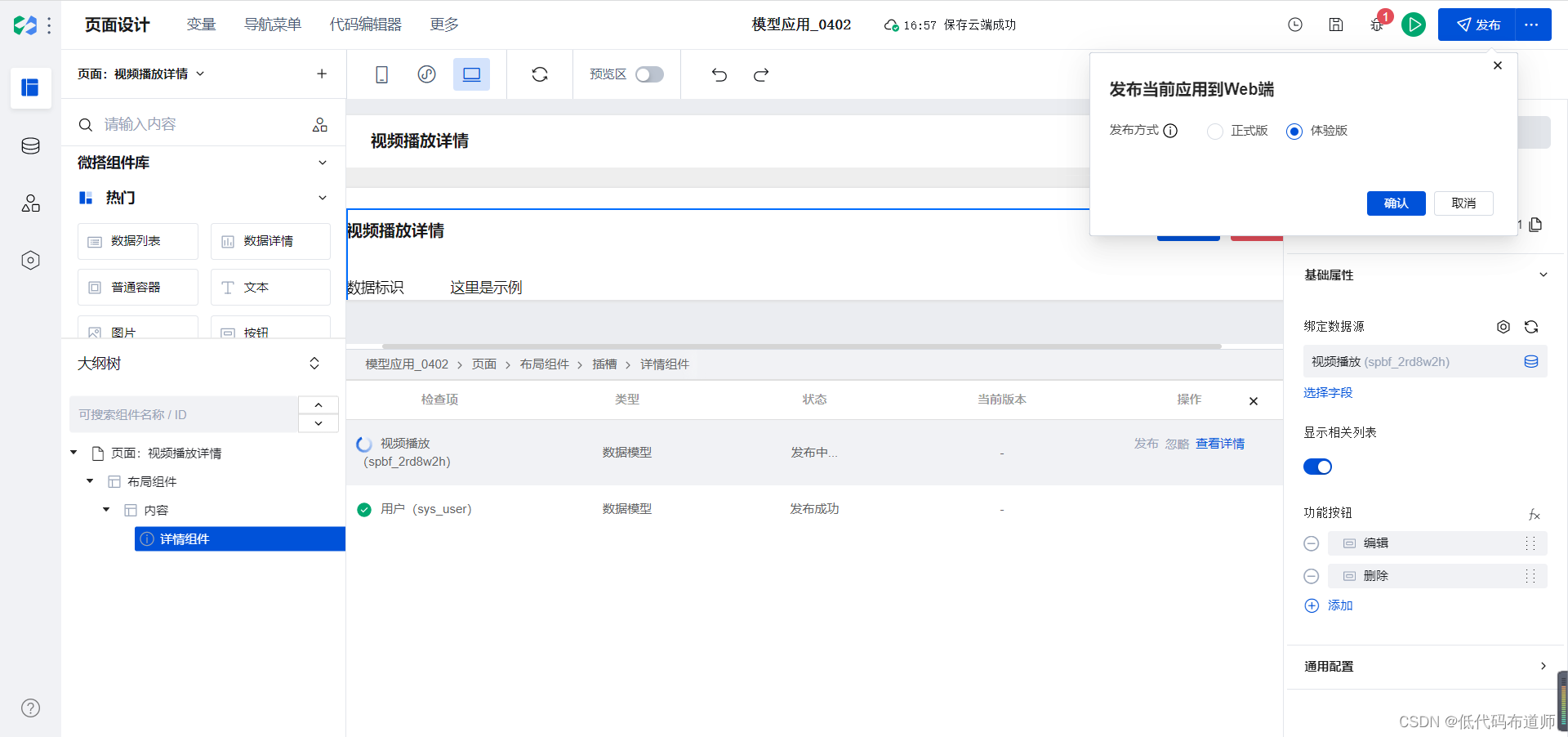Open page design sidebar icon
The height and width of the screenshot is (737, 1568).
30,87
